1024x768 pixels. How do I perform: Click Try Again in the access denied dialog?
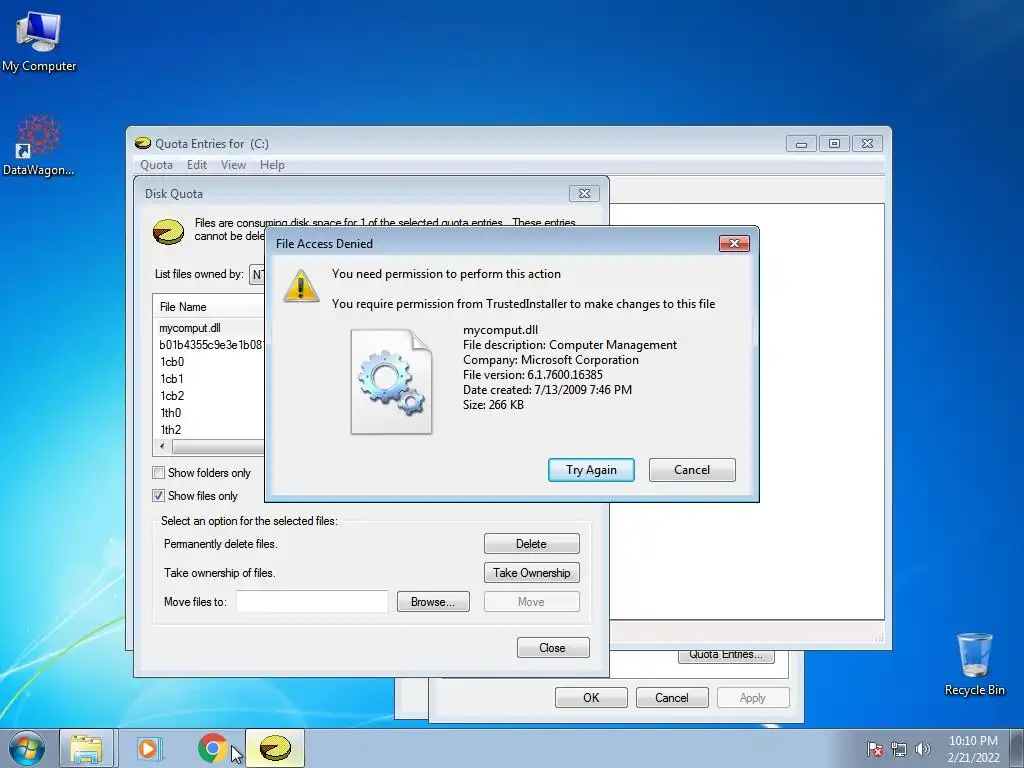591,470
